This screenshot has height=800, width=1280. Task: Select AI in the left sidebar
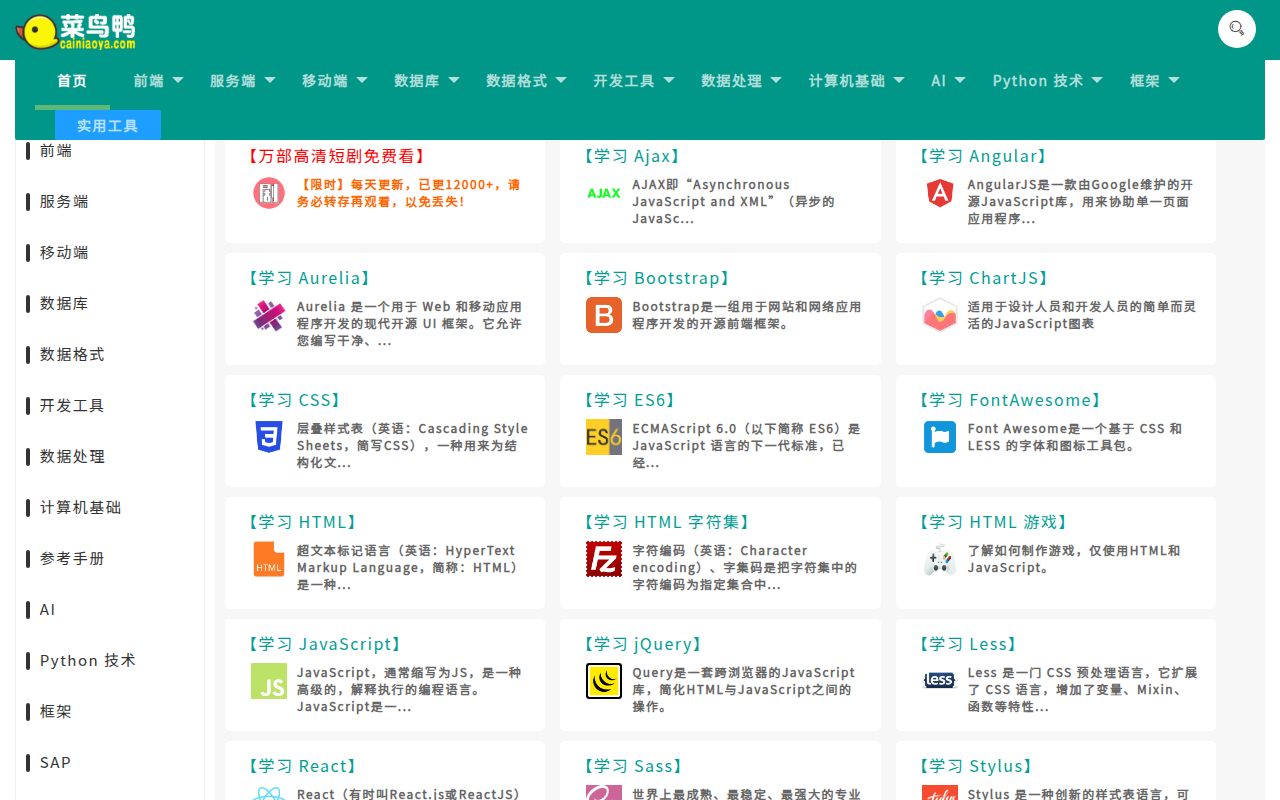coord(48,610)
